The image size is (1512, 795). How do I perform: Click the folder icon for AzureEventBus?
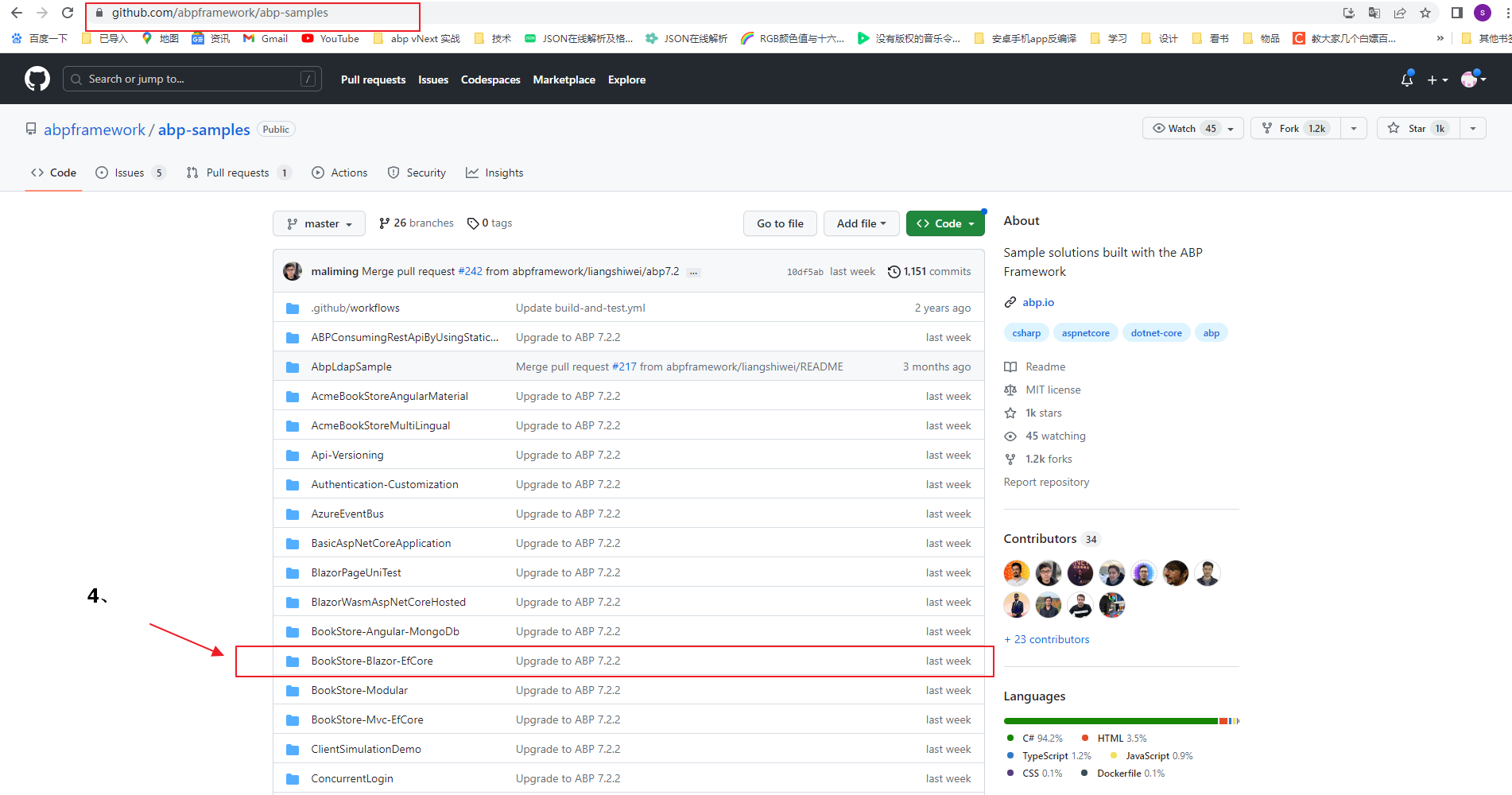293,514
